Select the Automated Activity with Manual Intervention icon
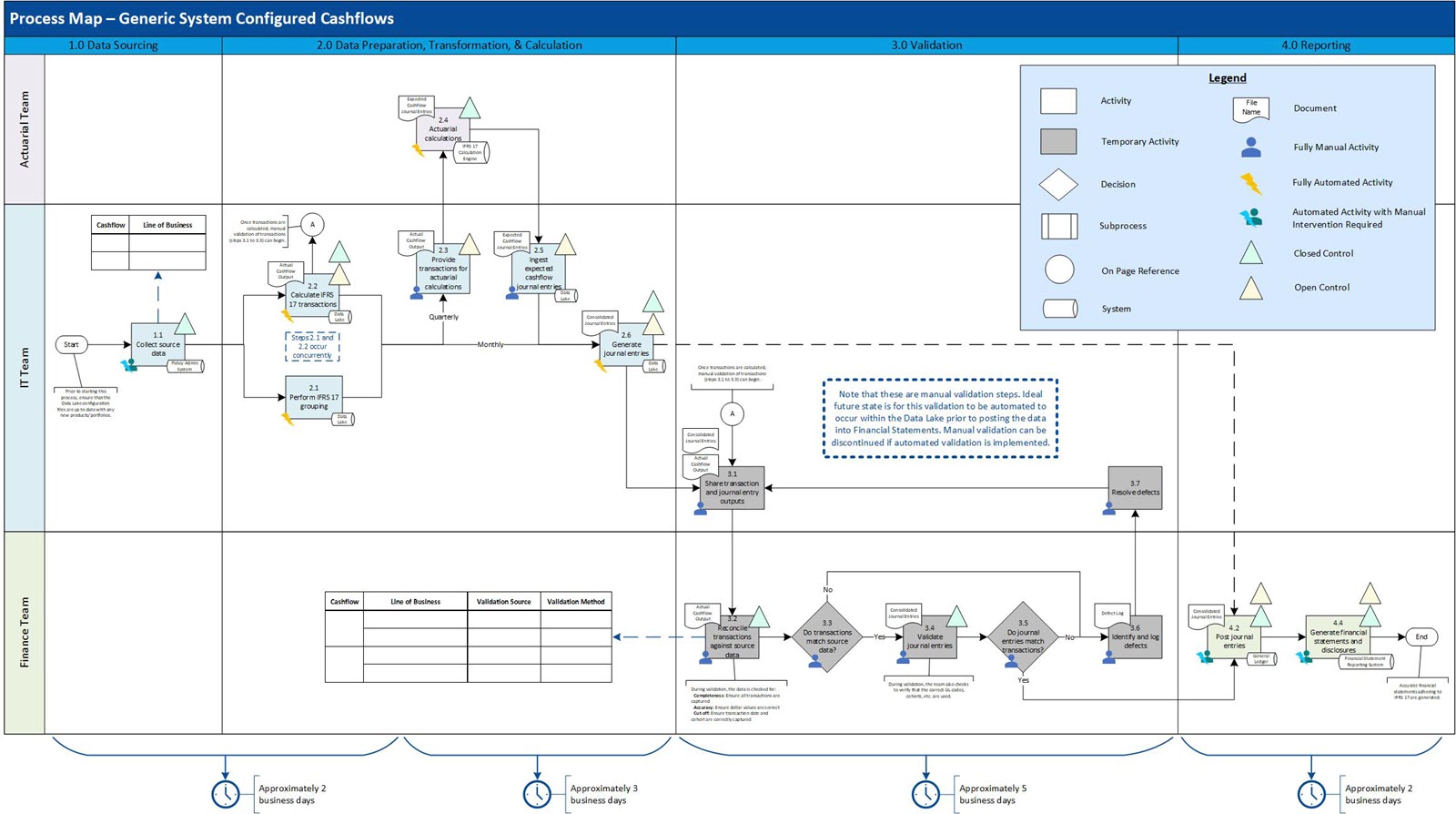Screen dimensions: 1456x814 [x=1251, y=218]
